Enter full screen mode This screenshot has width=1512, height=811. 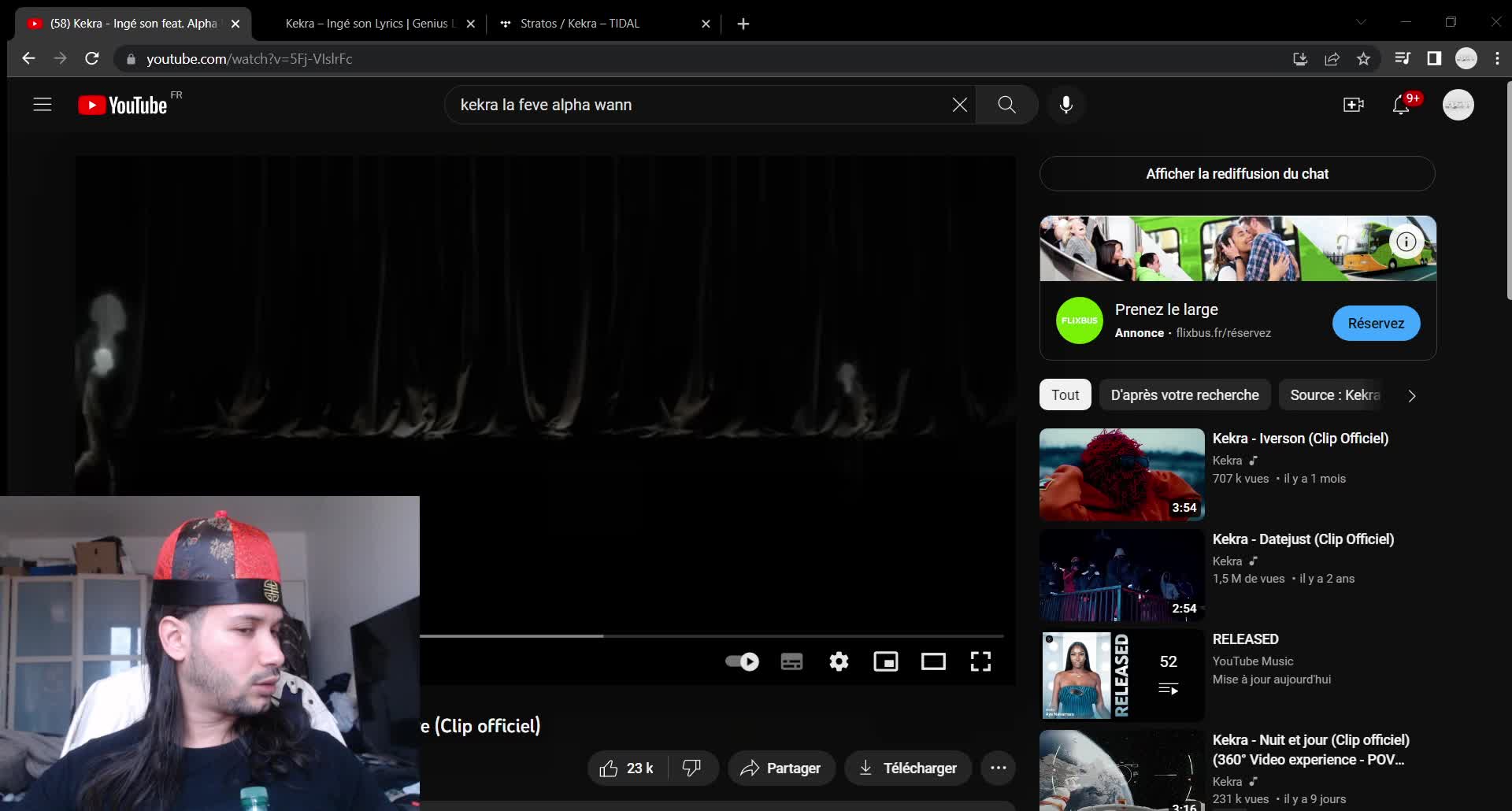pos(980,661)
